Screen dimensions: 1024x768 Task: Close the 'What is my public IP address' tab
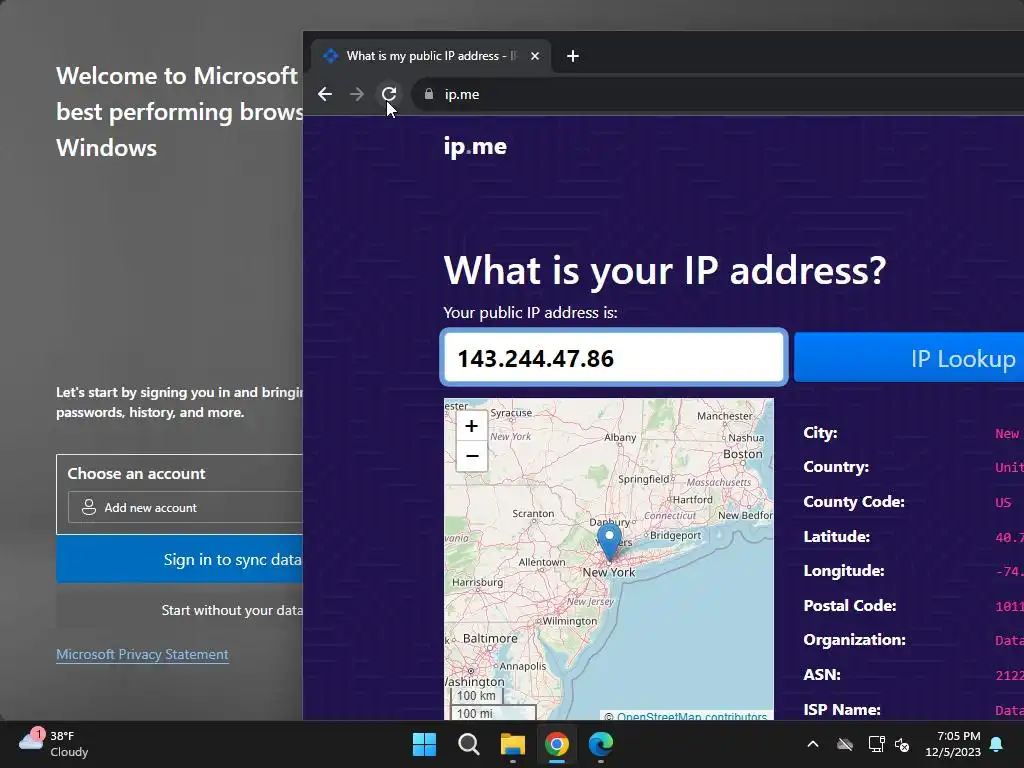535,56
